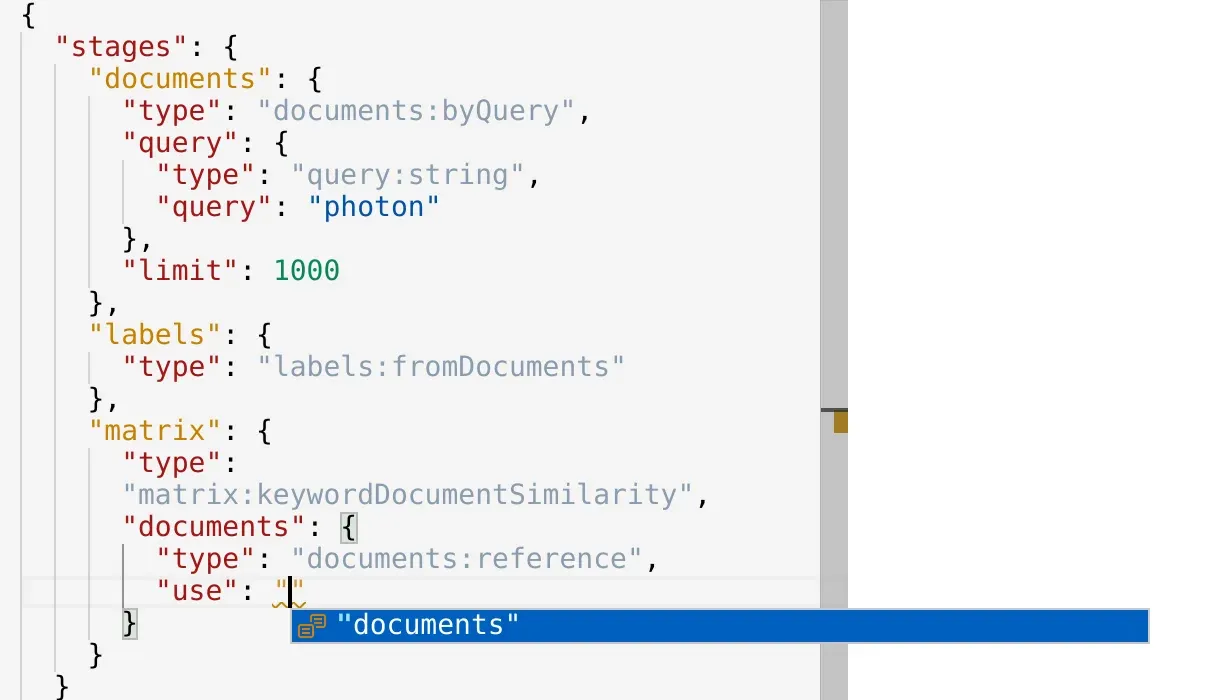Click the "photon" query value
Image resolution: width=1208 pixels, height=700 pixels.
(374, 206)
